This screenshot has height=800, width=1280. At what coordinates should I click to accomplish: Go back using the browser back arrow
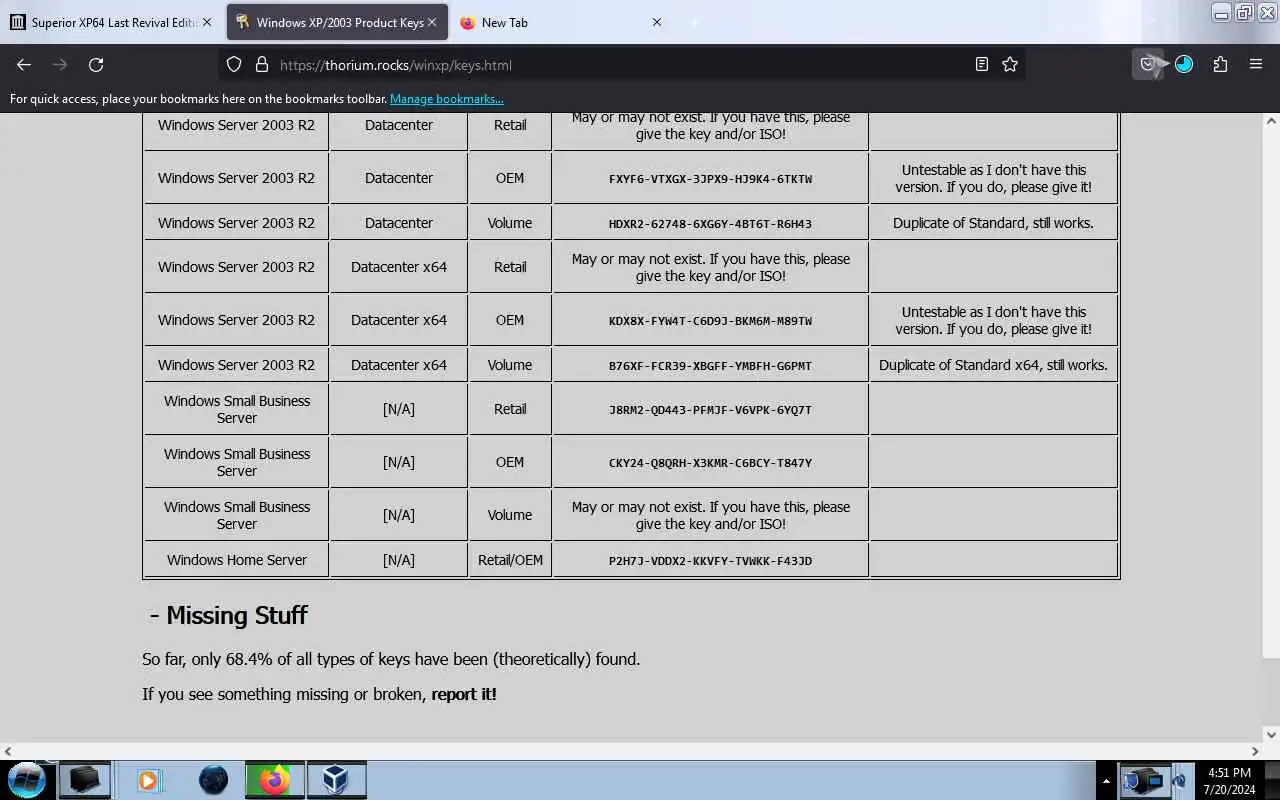click(24, 64)
